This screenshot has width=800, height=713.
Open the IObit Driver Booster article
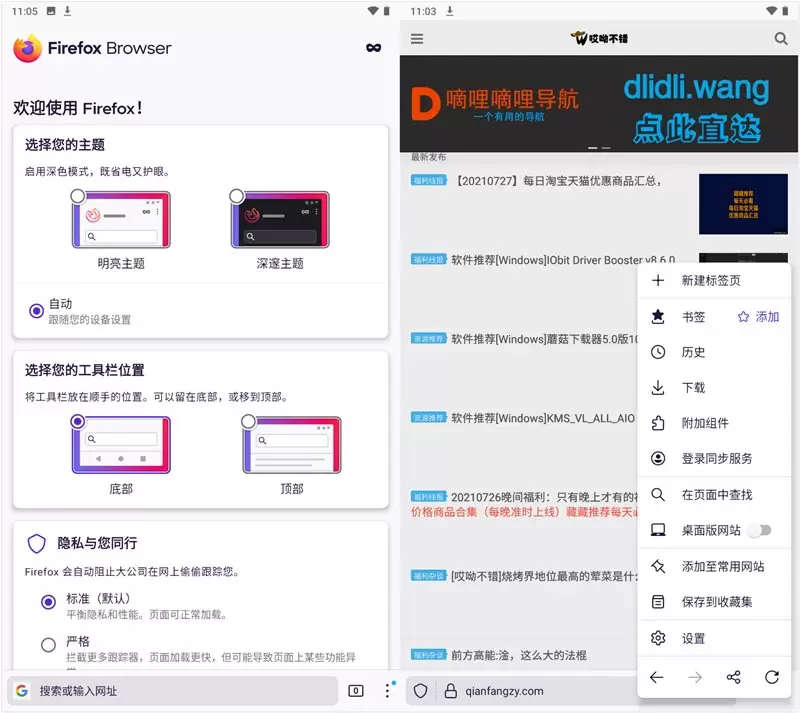(x=563, y=260)
